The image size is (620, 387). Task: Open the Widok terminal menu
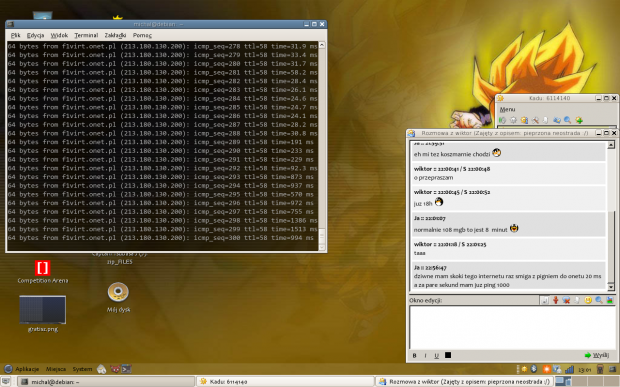coord(59,35)
